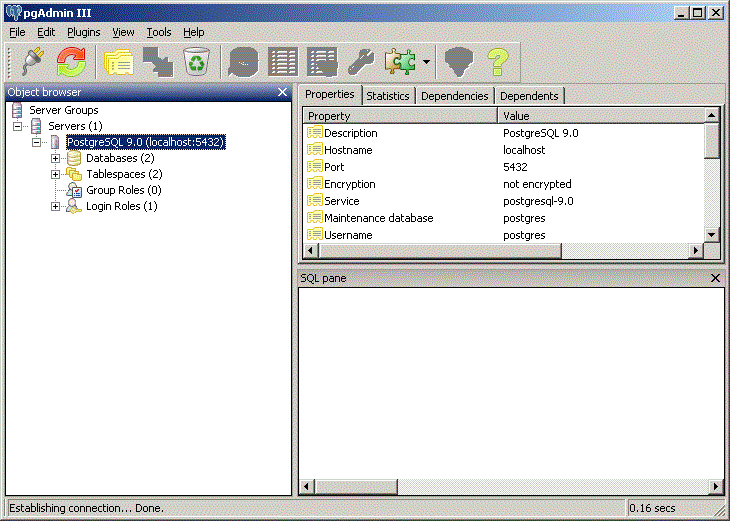Open the Plugins menu
Image resolution: width=730 pixels, height=521 pixels.
pyautogui.click(x=84, y=32)
